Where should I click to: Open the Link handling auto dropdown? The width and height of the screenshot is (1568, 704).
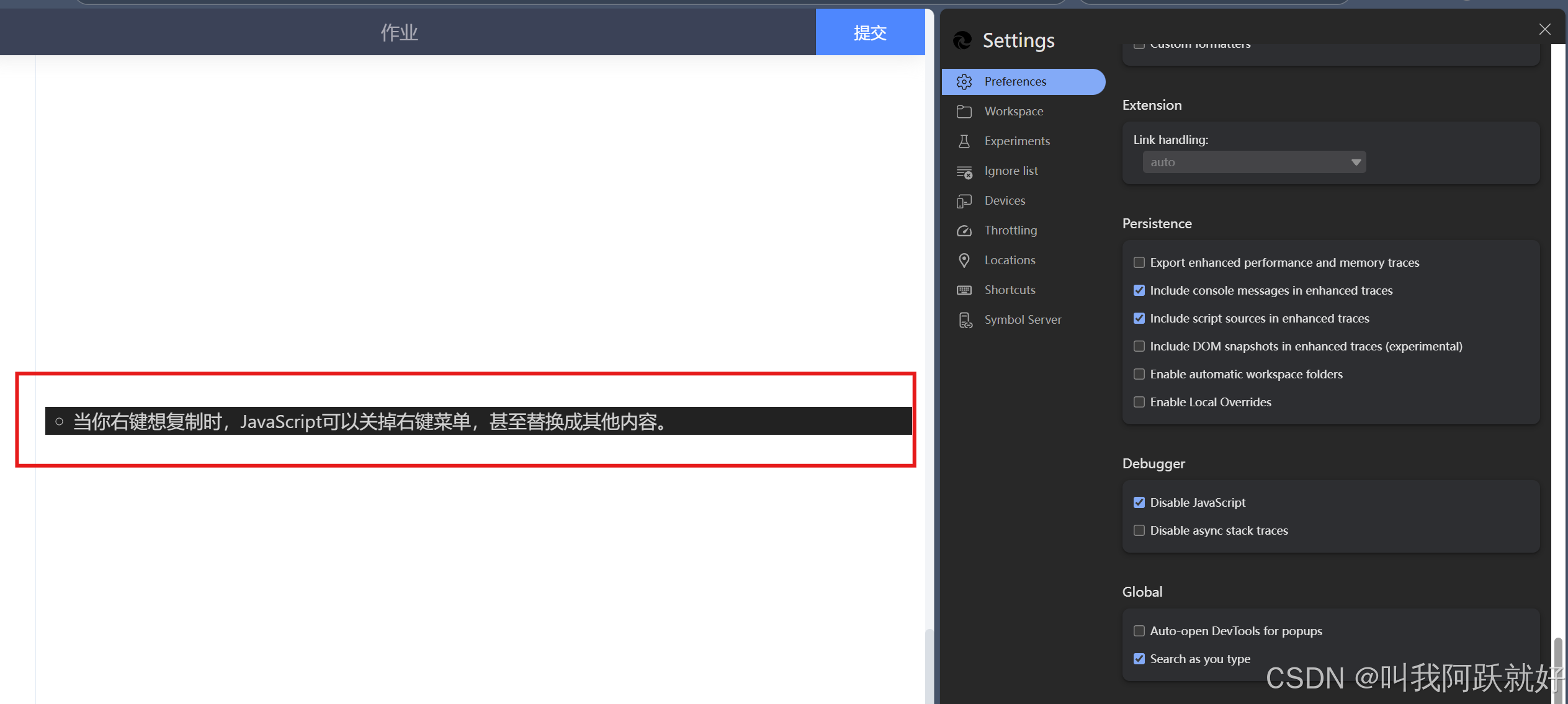1253,162
